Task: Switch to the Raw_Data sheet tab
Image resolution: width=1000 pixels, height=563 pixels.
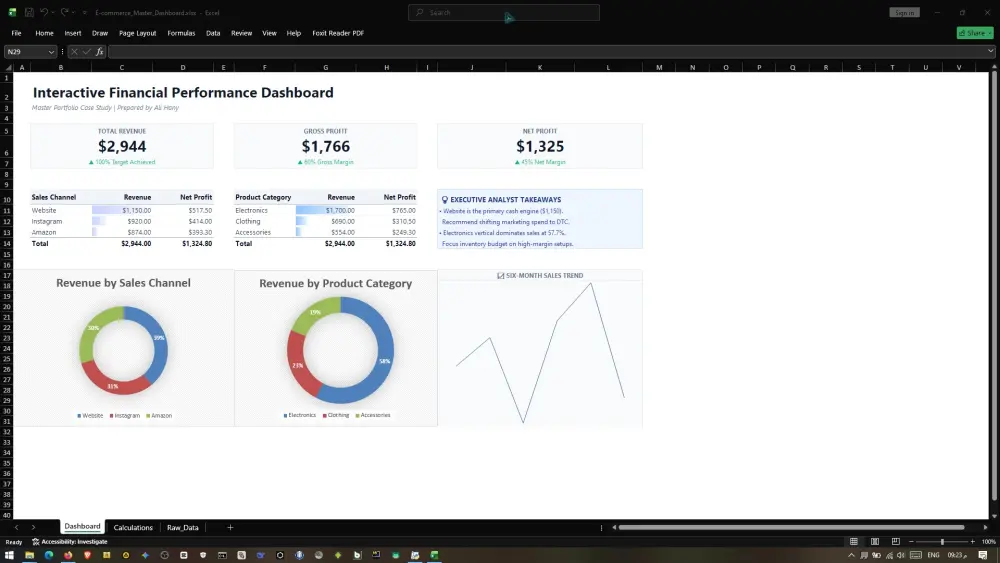Action: [x=182, y=527]
